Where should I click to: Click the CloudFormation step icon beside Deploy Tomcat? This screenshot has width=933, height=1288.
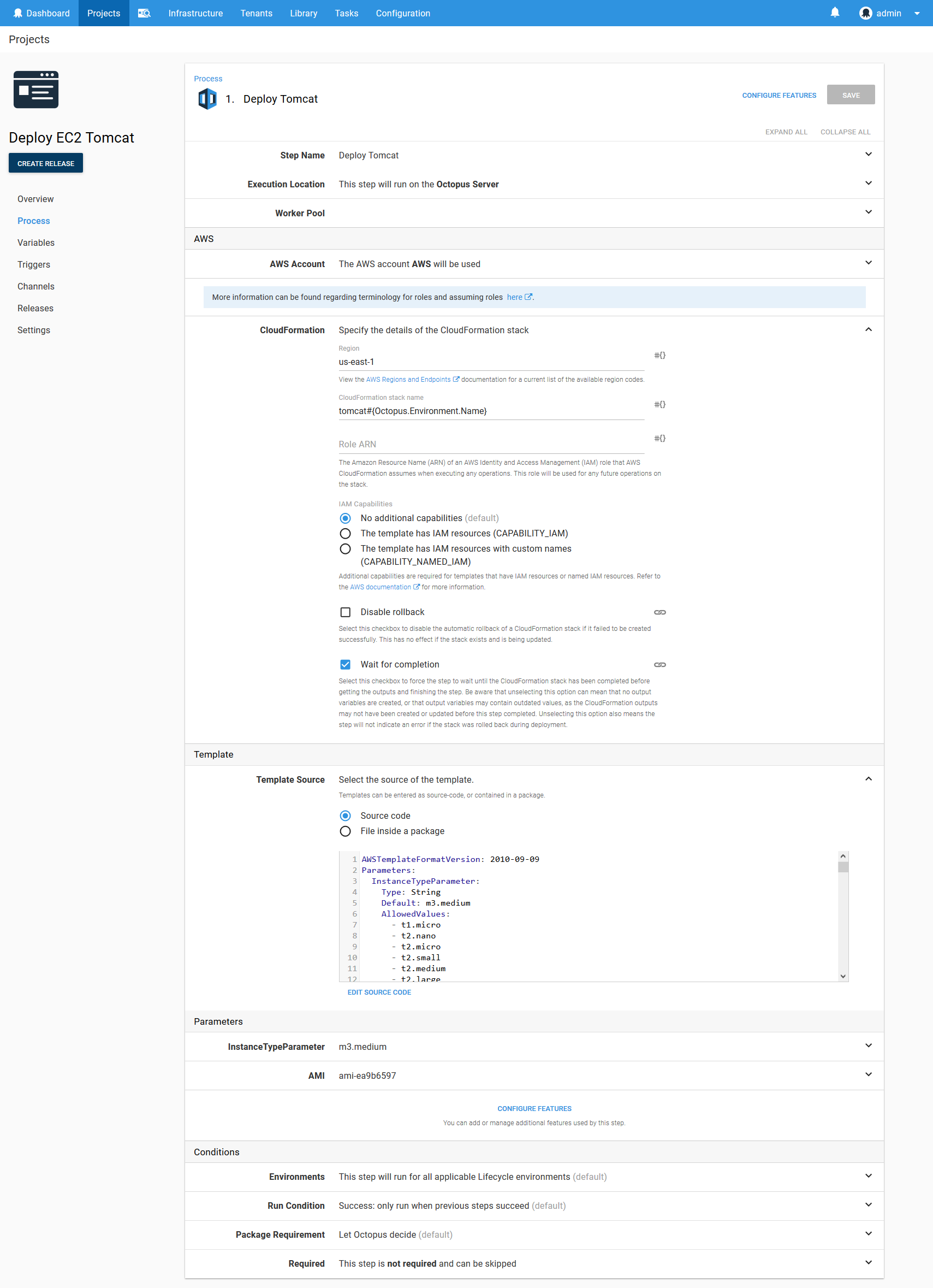pyautogui.click(x=207, y=98)
